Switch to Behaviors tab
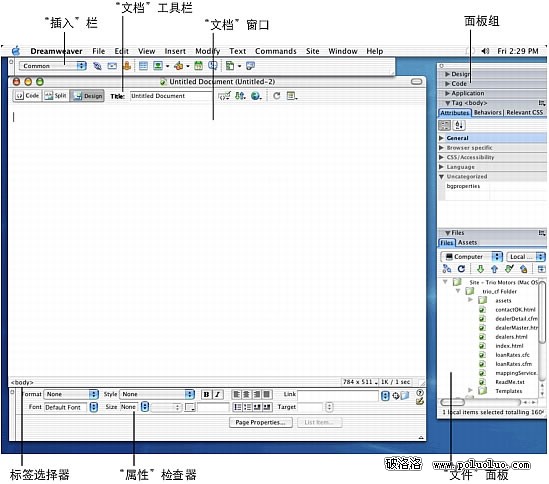 click(x=487, y=112)
